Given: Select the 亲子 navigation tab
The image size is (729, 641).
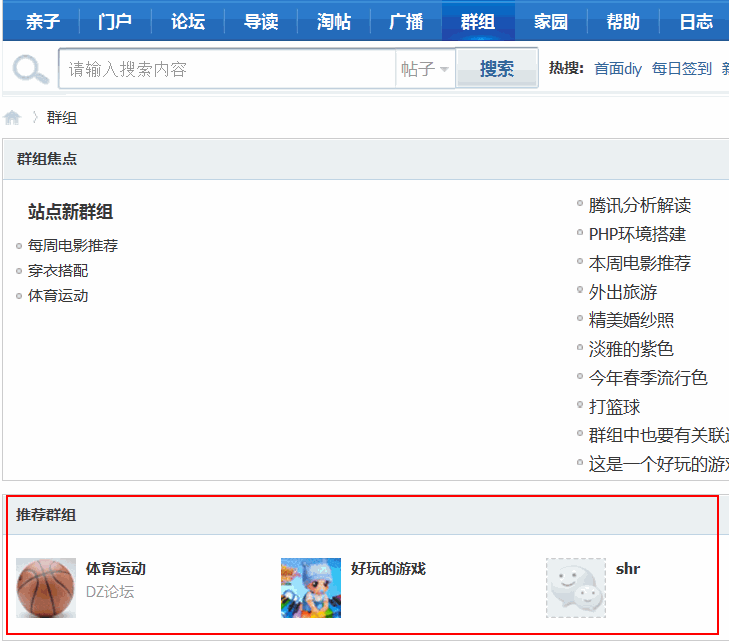Looking at the screenshot, I should click(43, 21).
